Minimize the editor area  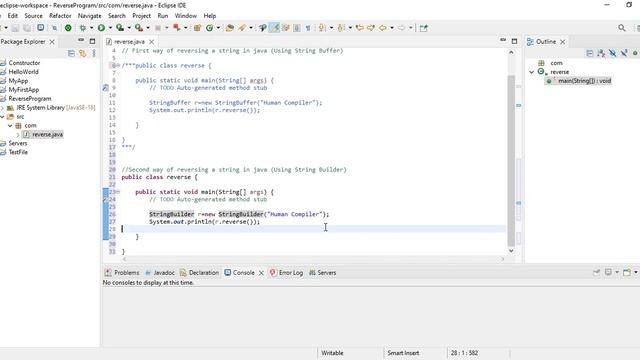pyautogui.click(x=503, y=40)
